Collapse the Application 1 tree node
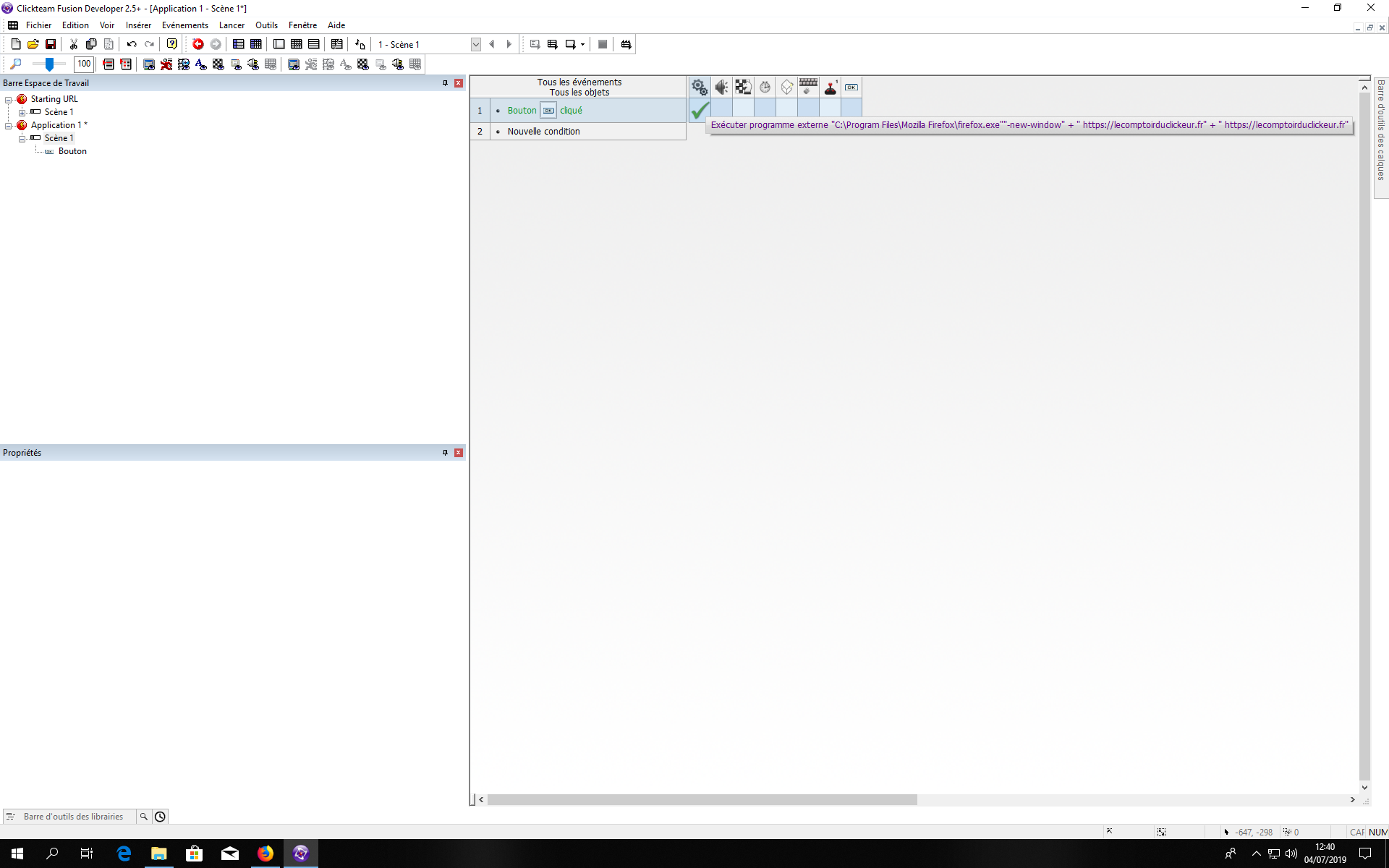 [x=8, y=126]
